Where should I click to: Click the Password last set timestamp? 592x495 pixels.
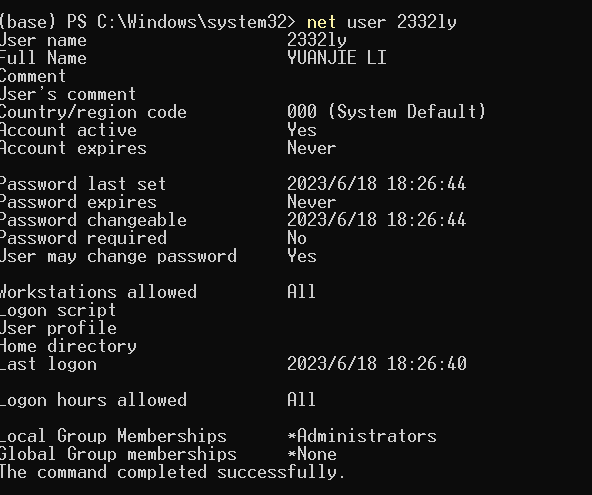(x=376, y=184)
